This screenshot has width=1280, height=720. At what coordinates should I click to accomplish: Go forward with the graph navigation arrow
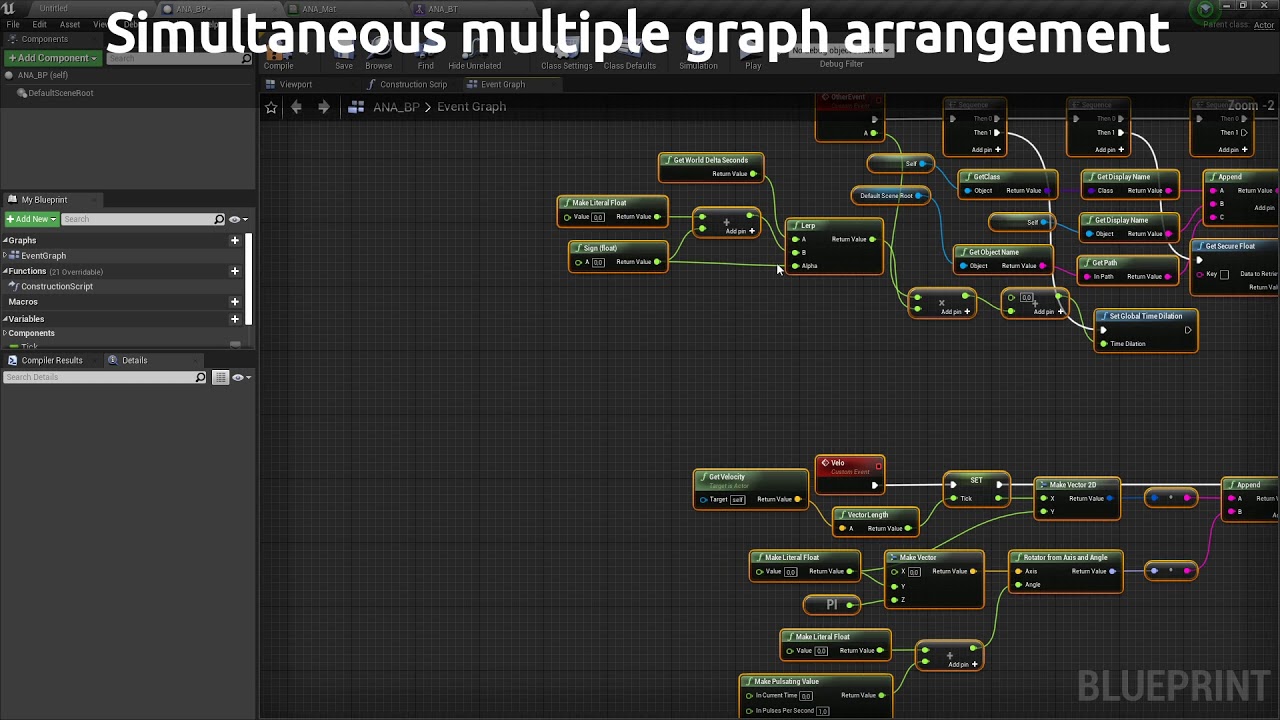tap(323, 107)
